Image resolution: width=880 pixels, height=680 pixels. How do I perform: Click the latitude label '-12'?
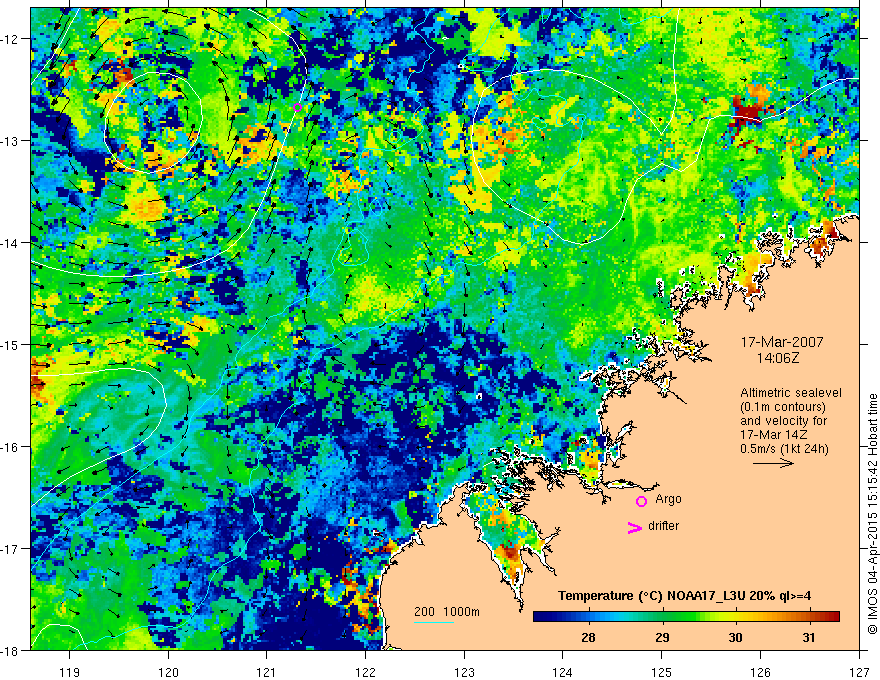(10, 39)
